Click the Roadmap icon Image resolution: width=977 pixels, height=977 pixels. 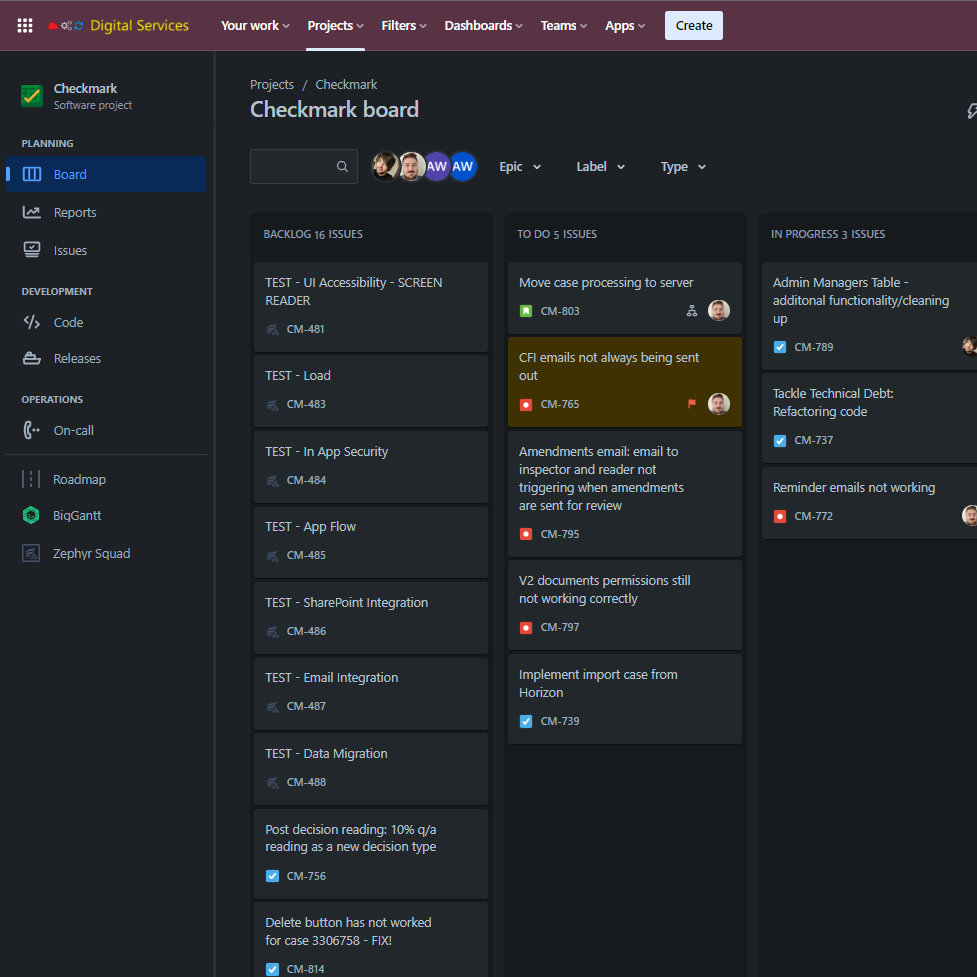coord(31,479)
